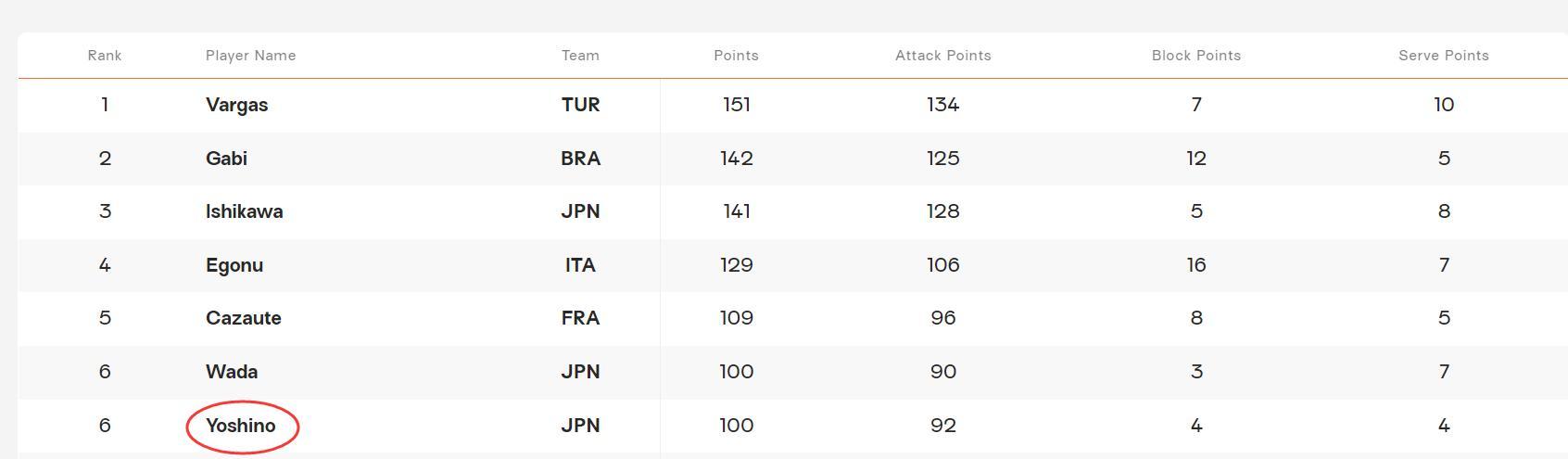Open the circled Yoshino player name
This screenshot has width=1568, height=459.
coord(241,426)
